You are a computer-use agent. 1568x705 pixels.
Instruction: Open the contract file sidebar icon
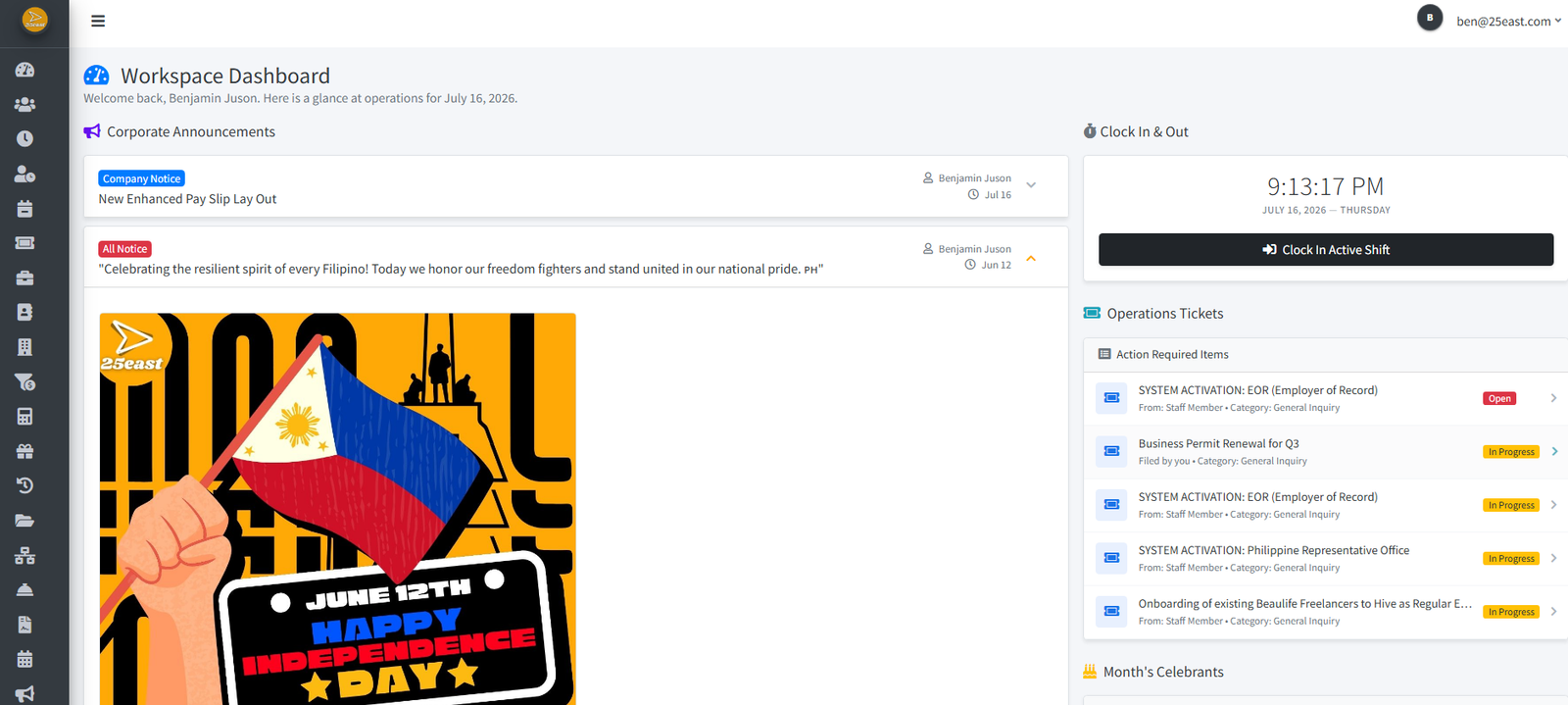click(25, 625)
